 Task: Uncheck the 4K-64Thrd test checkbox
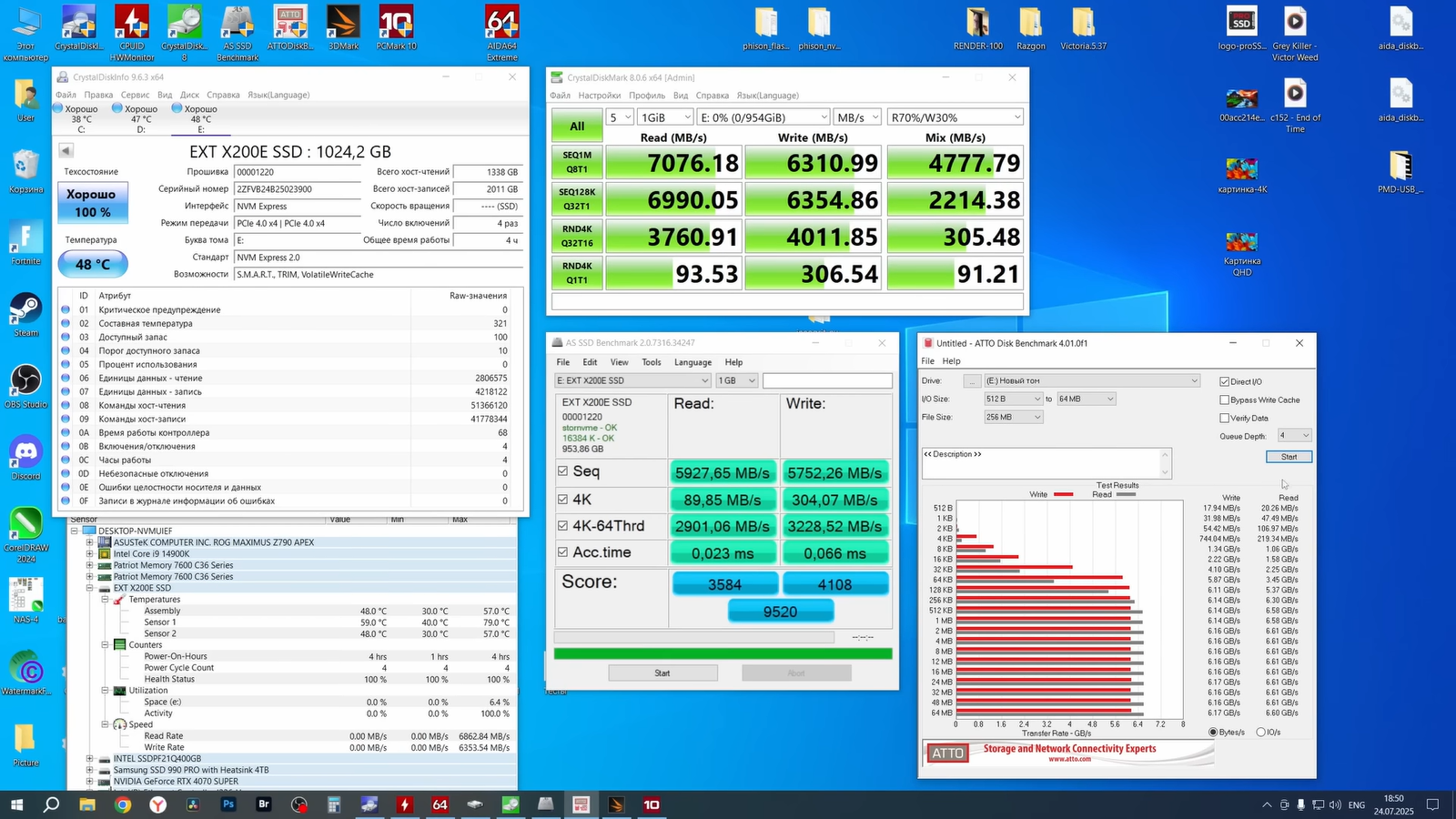point(563,526)
